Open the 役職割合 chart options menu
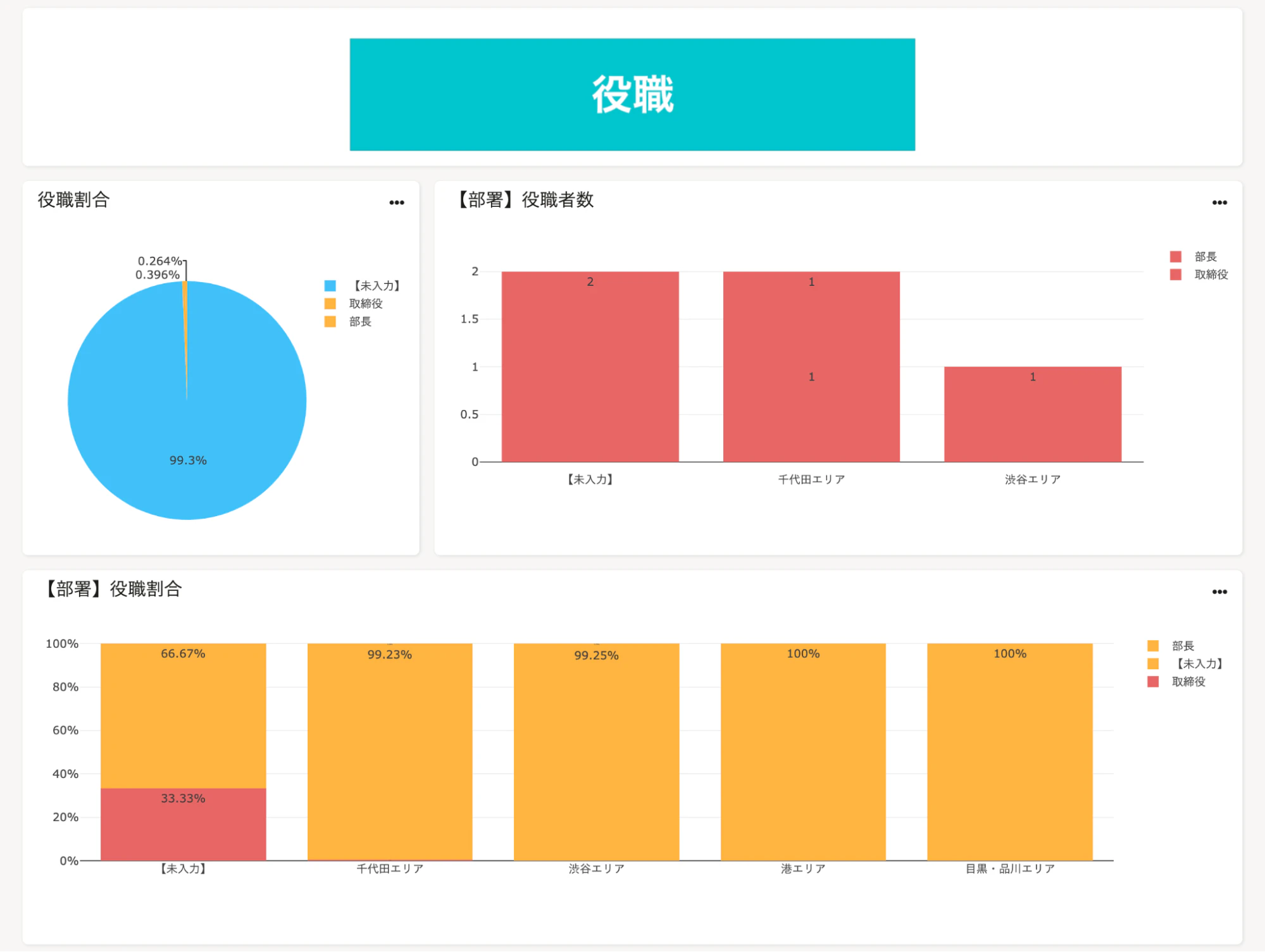This screenshot has width=1265, height=952. pos(397,203)
